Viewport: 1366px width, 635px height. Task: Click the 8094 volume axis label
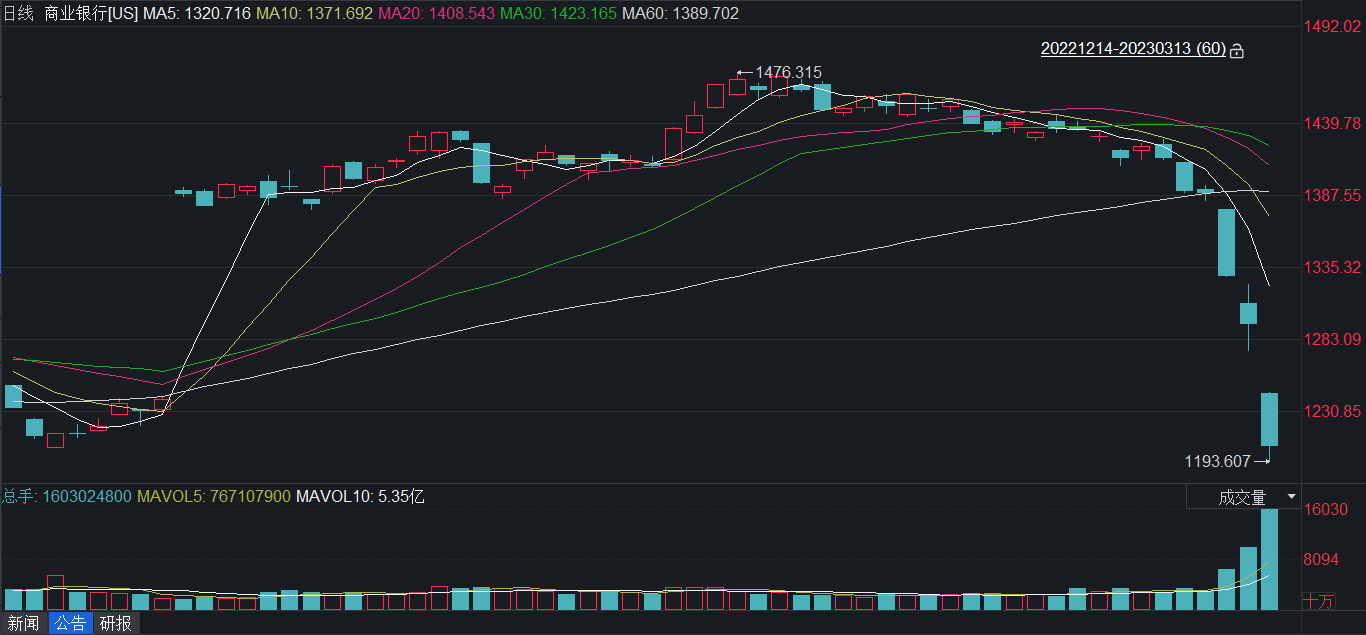pyautogui.click(x=1322, y=559)
